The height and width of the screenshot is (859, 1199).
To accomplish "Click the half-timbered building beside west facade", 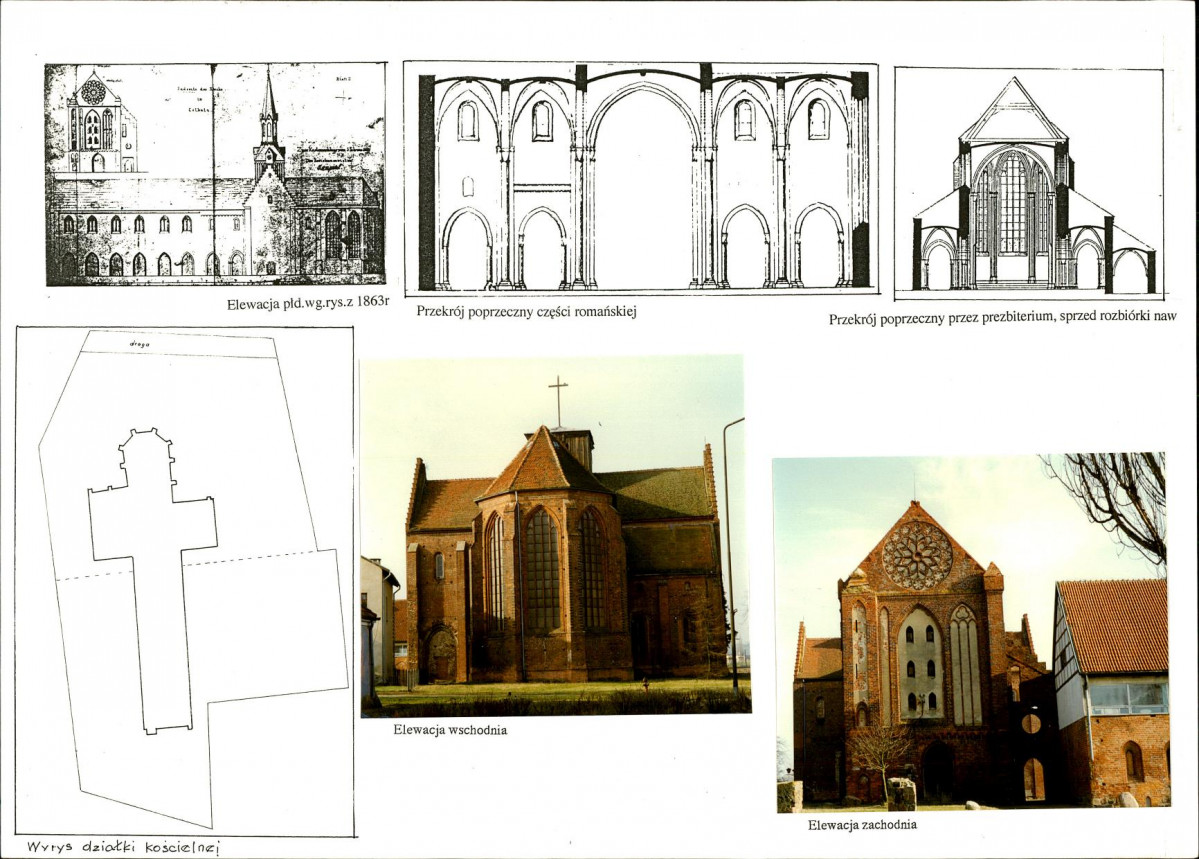I will [x=1112, y=692].
